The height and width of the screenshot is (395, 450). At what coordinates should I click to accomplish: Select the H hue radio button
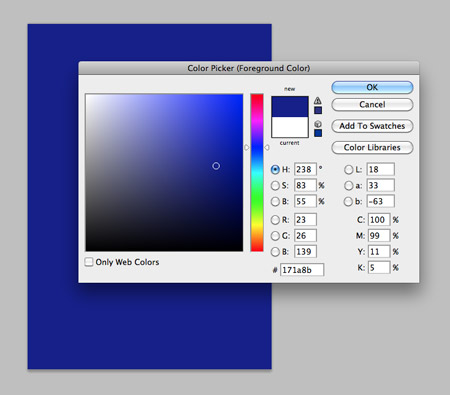point(275,169)
